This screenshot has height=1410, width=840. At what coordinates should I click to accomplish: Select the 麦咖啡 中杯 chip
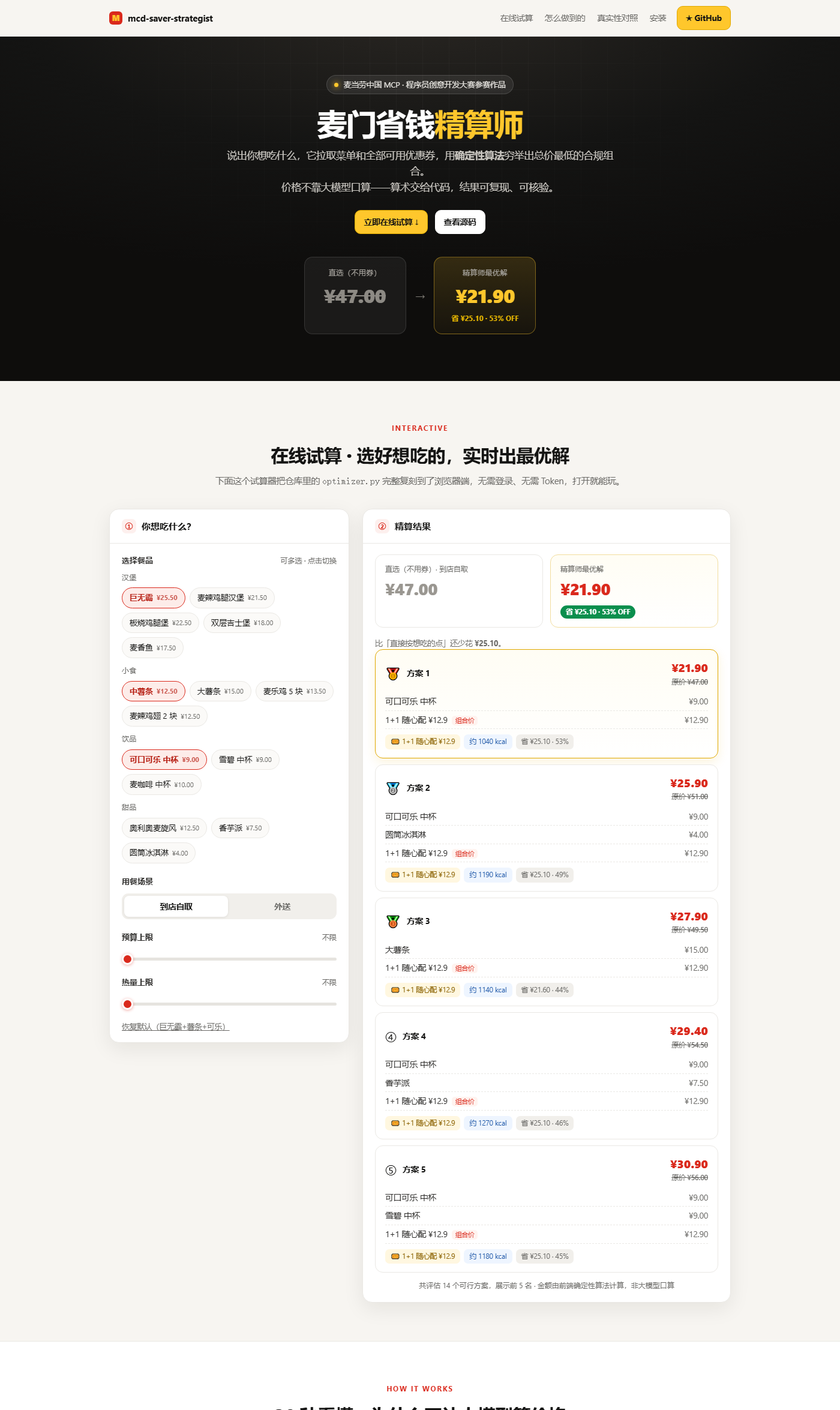coord(161,785)
